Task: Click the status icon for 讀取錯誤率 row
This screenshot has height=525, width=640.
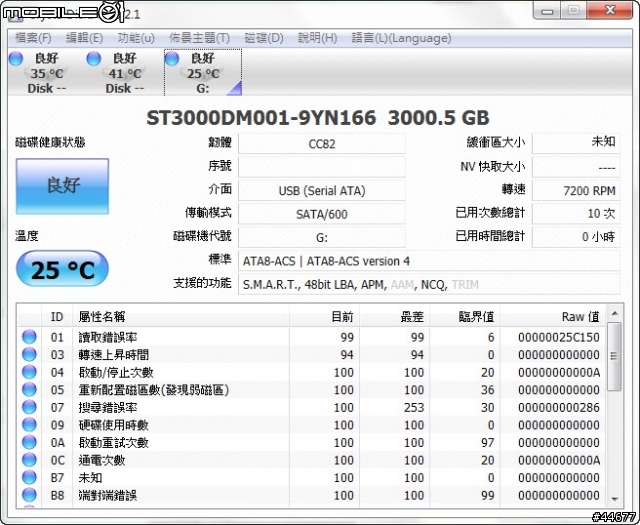Action: click(x=29, y=337)
